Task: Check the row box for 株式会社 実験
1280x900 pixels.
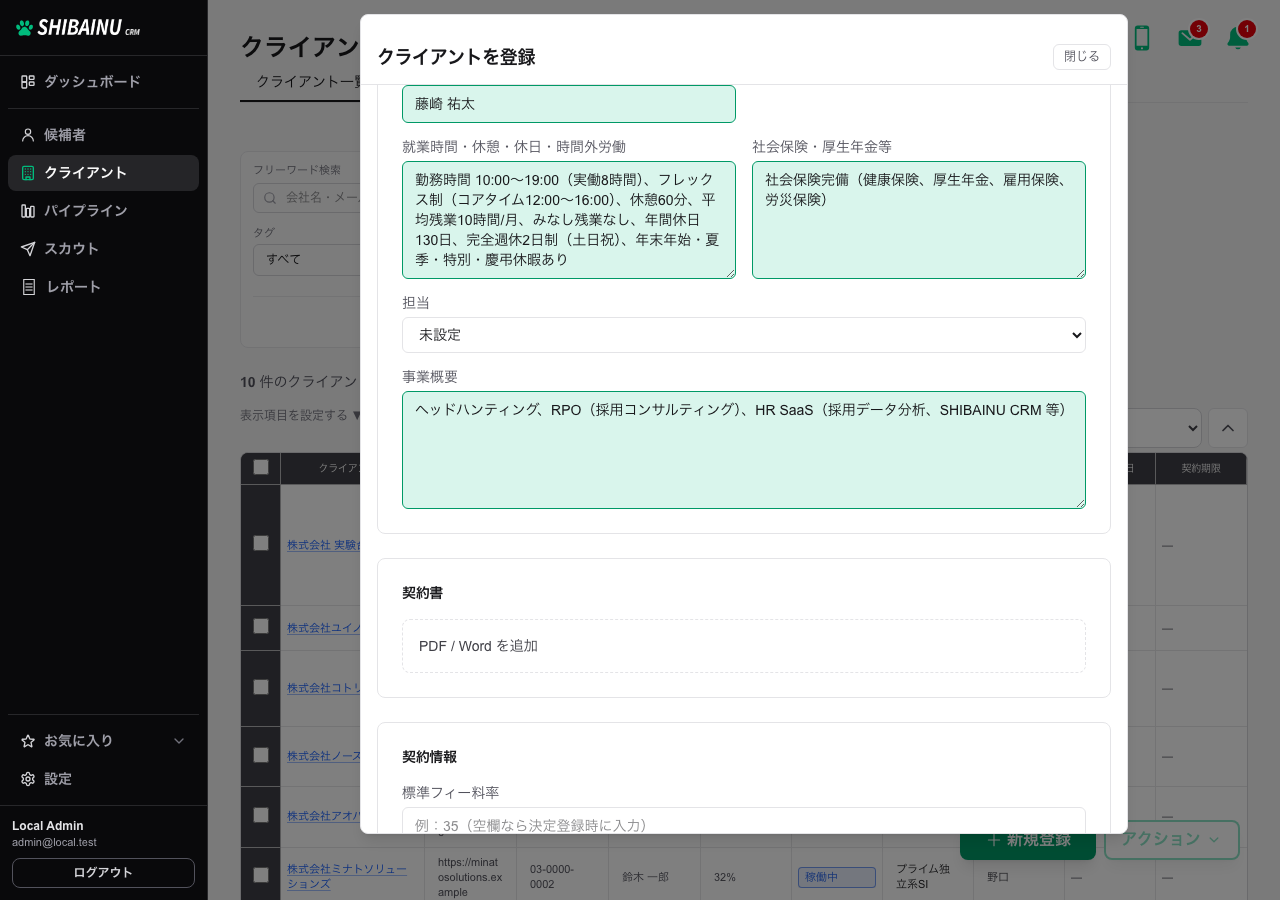Action: pos(261,543)
